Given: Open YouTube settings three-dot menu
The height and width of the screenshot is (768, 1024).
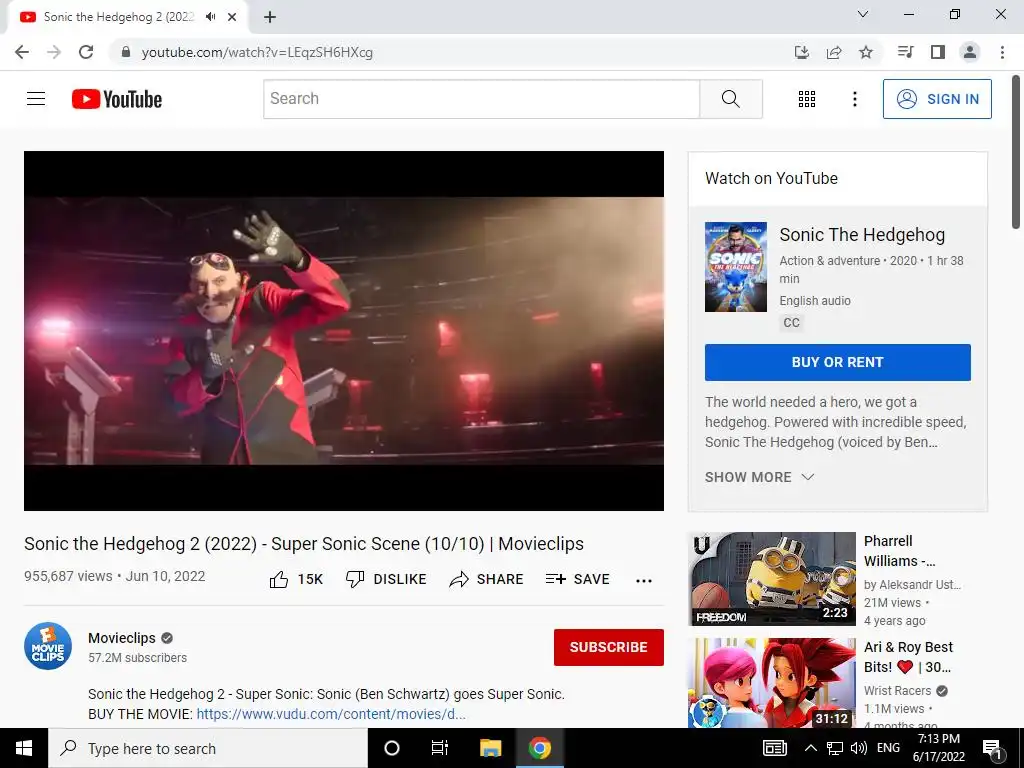Looking at the screenshot, I should 854,99.
